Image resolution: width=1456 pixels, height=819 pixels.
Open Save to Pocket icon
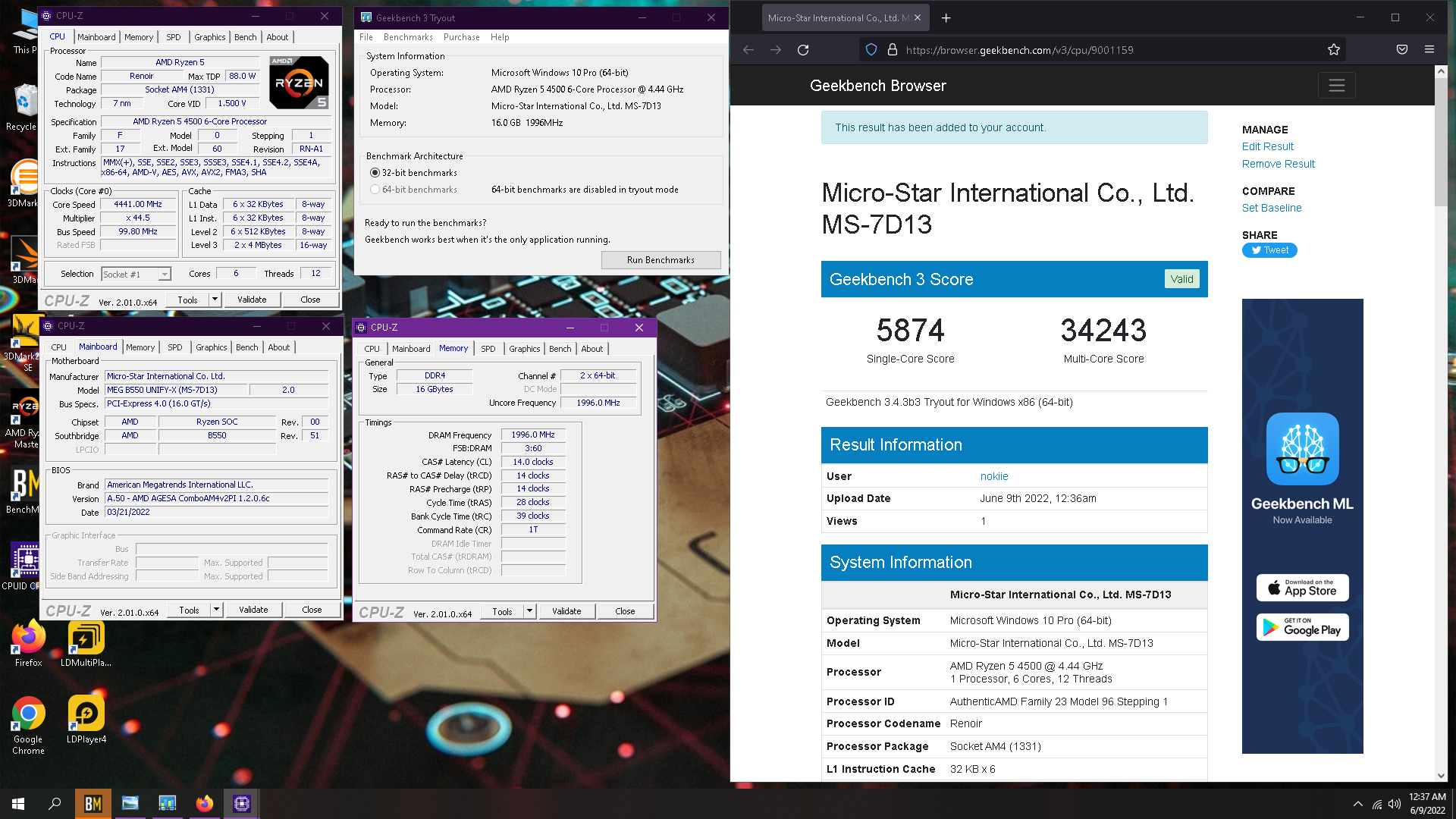[1402, 49]
